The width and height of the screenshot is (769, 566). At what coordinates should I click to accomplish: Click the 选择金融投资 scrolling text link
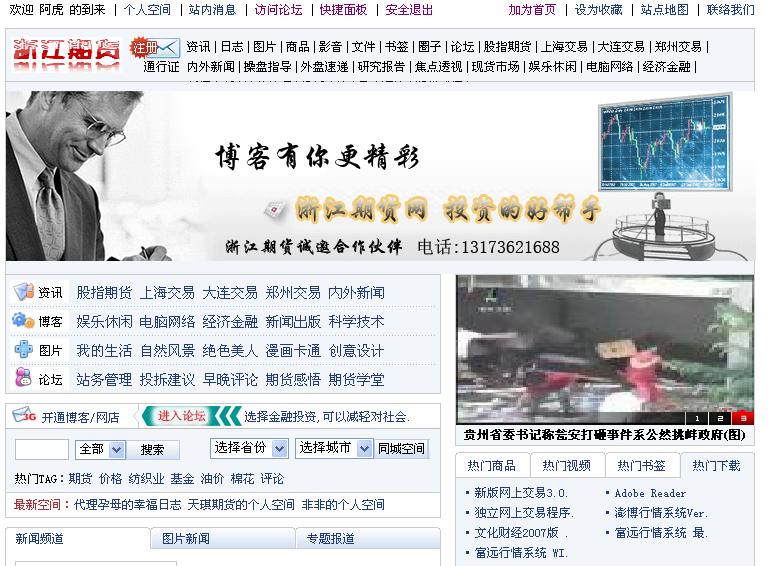coord(327,417)
